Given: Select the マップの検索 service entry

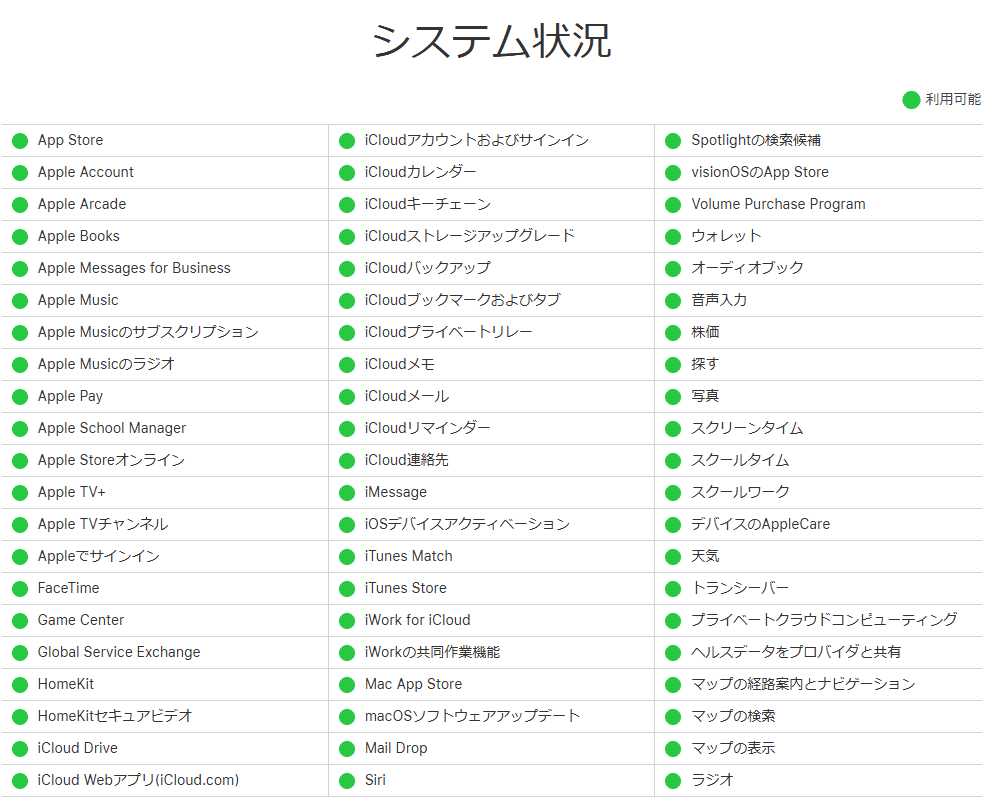Looking at the screenshot, I should click(733, 717).
